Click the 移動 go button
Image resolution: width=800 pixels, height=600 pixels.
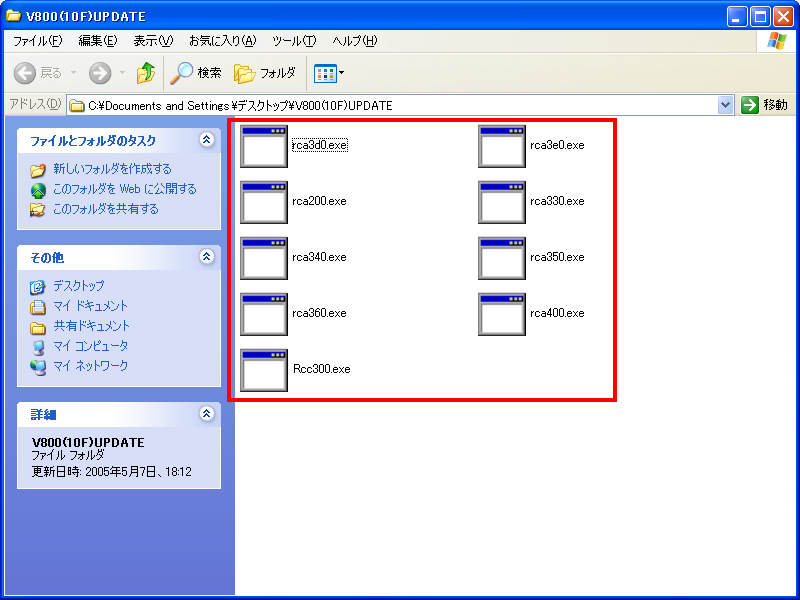(x=765, y=105)
